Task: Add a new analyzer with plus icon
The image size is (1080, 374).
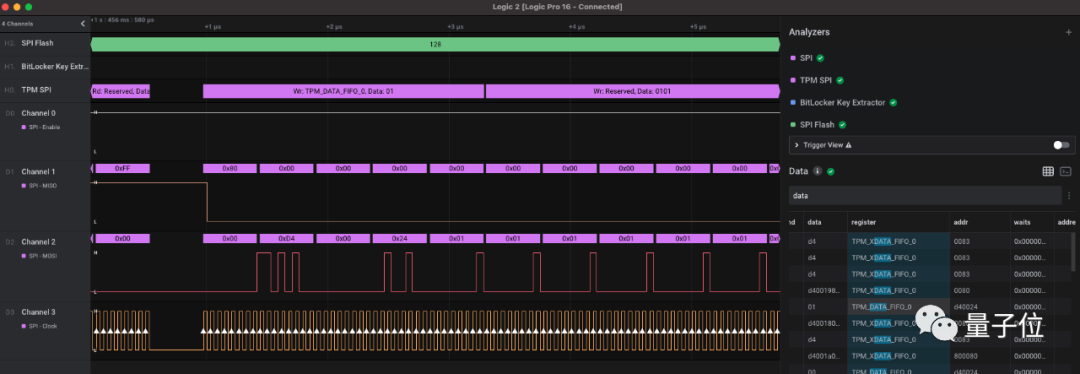Action: pos(1068,32)
